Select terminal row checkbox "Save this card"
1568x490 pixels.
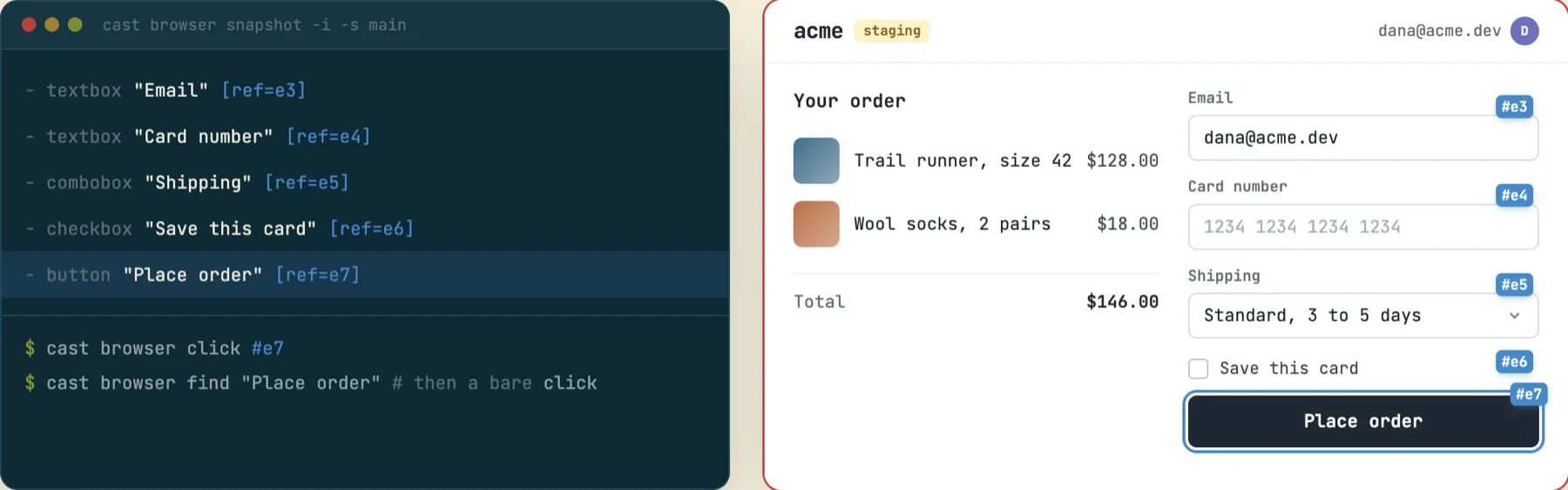[365, 228]
